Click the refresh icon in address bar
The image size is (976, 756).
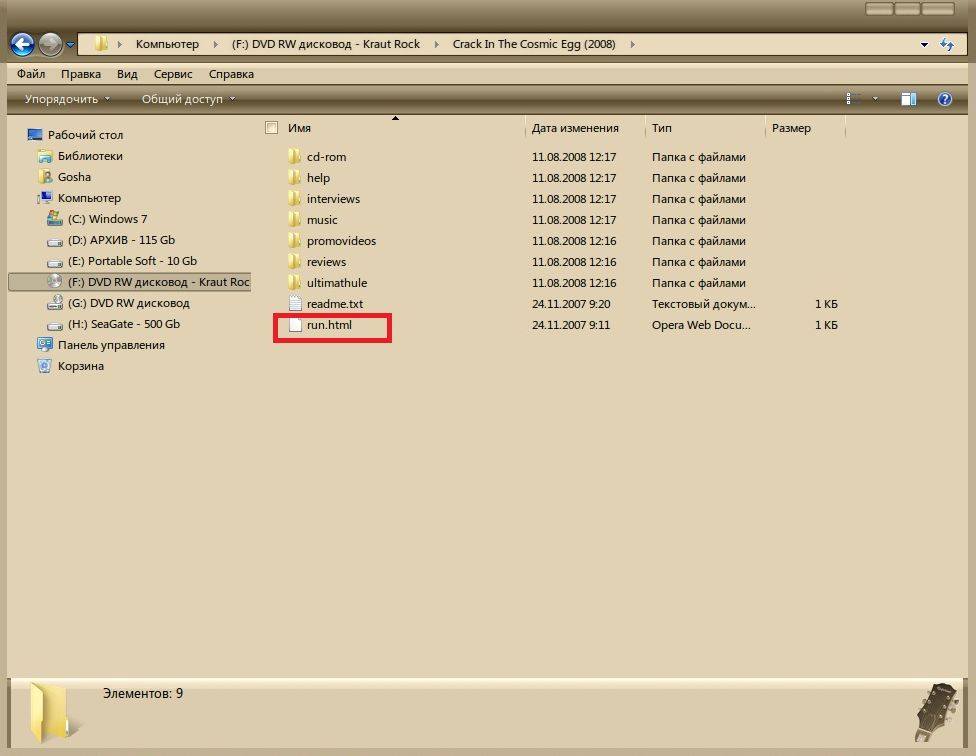tap(946, 45)
